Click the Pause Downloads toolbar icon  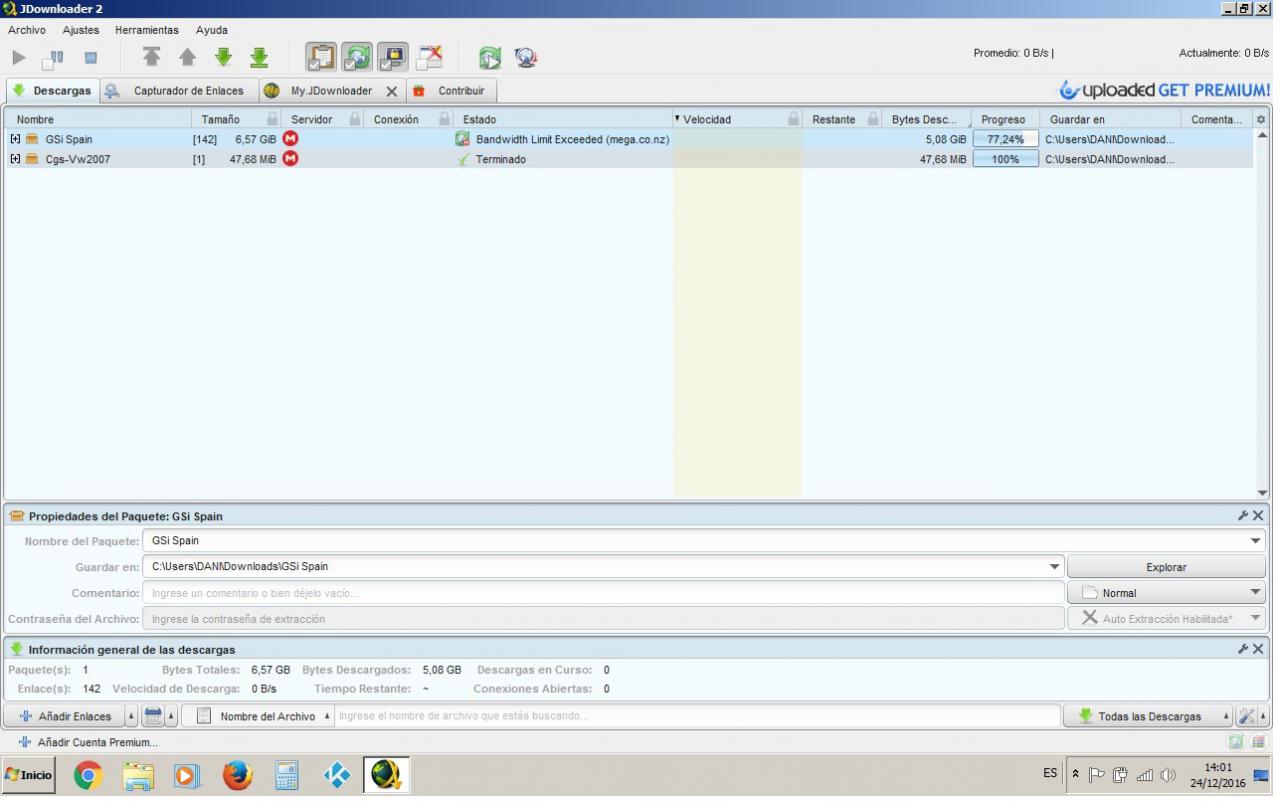(53, 58)
